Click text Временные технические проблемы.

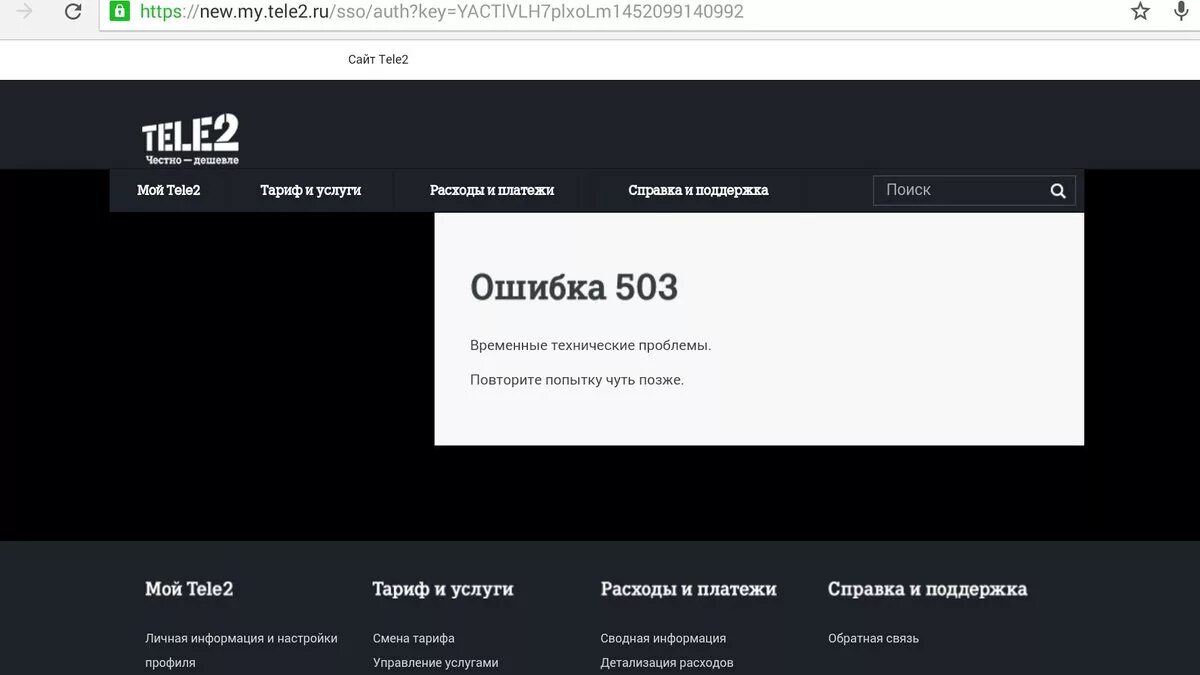click(590, 345)
